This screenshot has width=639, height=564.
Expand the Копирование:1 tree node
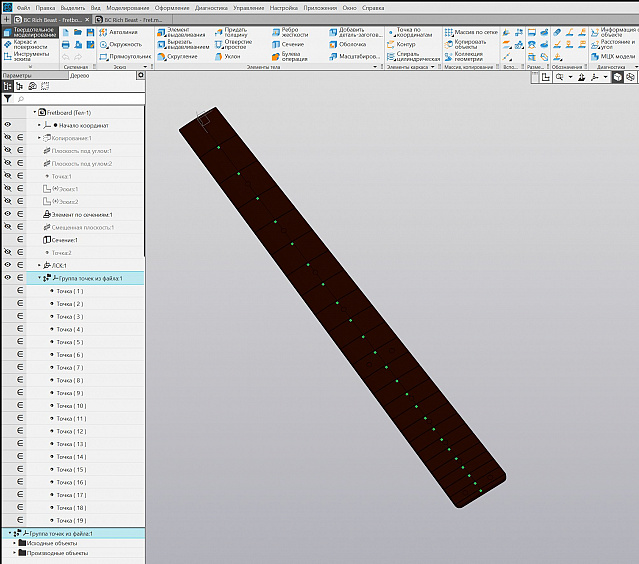(x=39, y=137)
